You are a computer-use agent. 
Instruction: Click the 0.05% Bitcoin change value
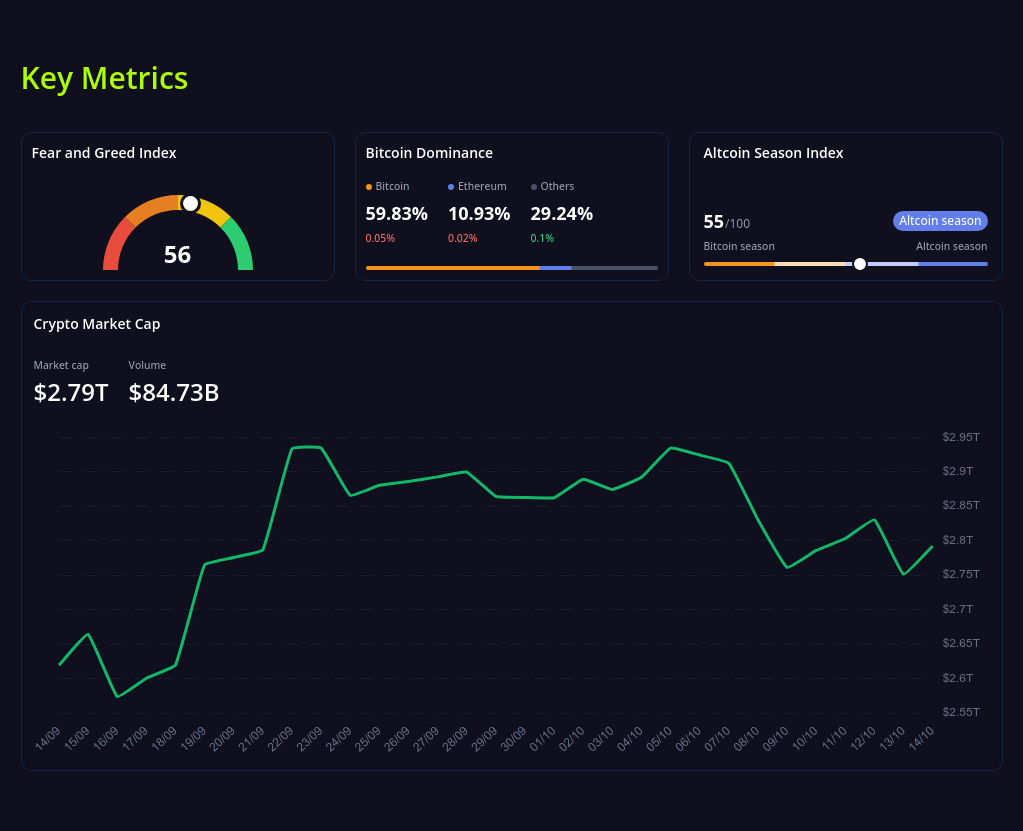(380, 238)
